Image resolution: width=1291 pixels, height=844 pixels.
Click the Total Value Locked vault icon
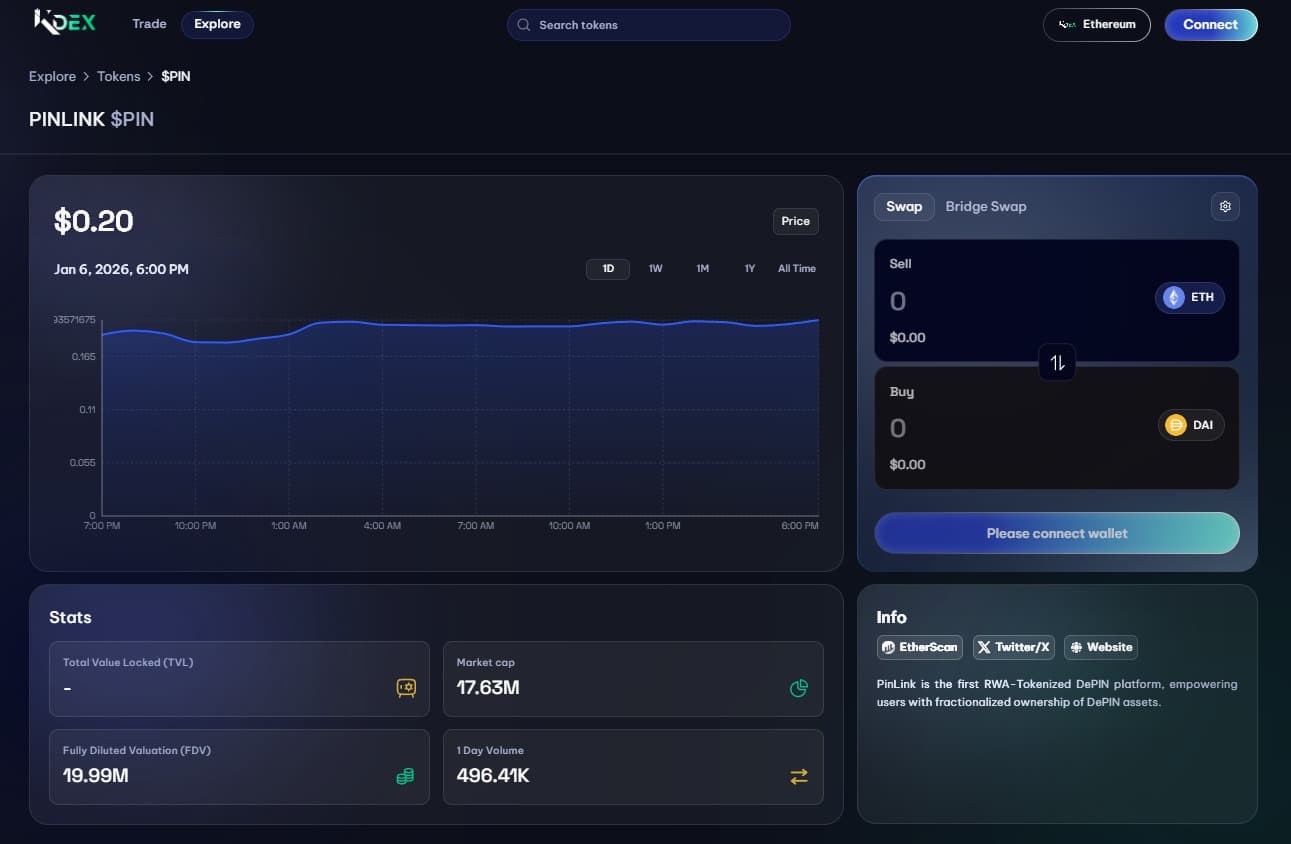pos(406,688)
